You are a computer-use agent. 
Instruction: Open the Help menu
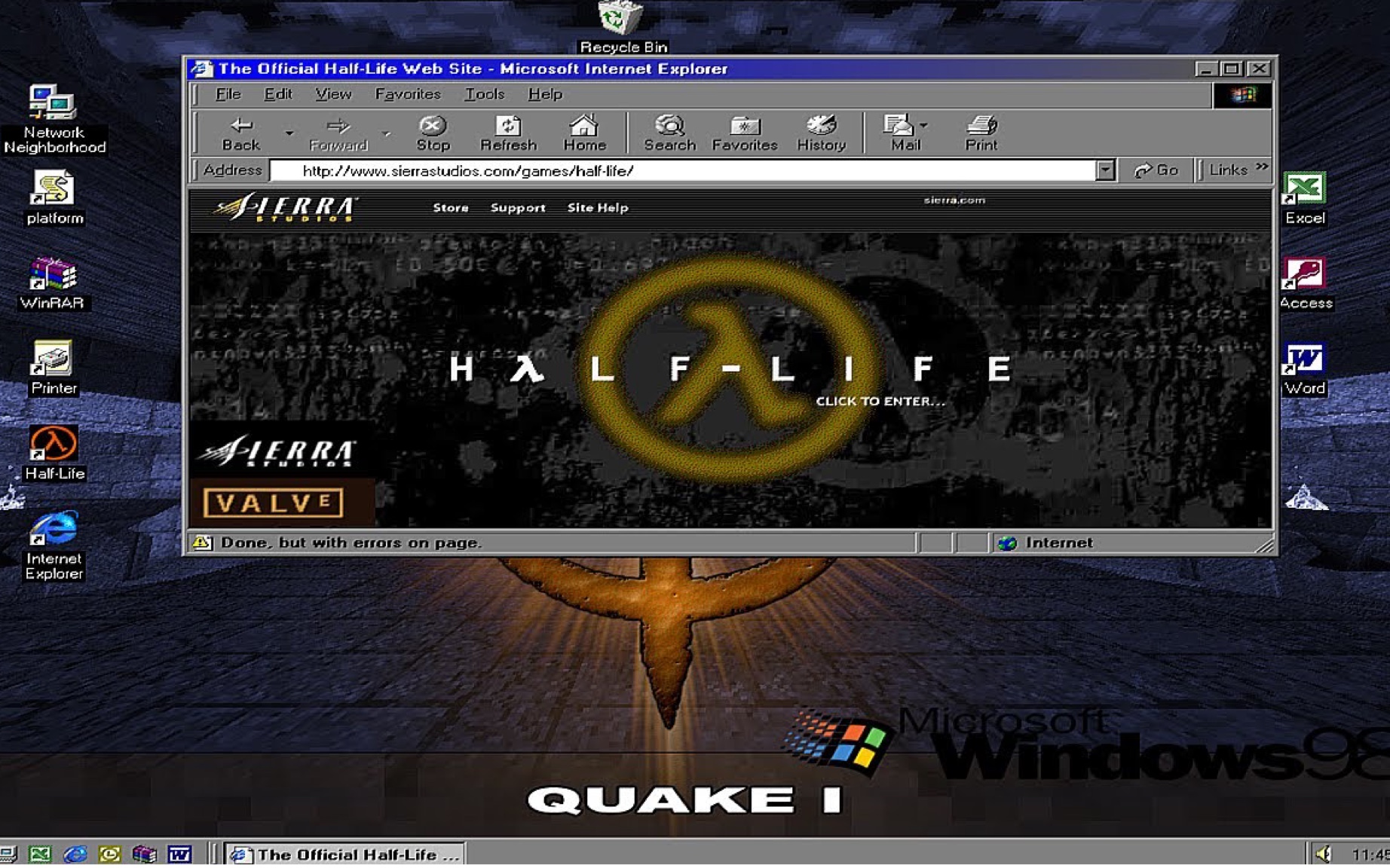coord(545,94)
